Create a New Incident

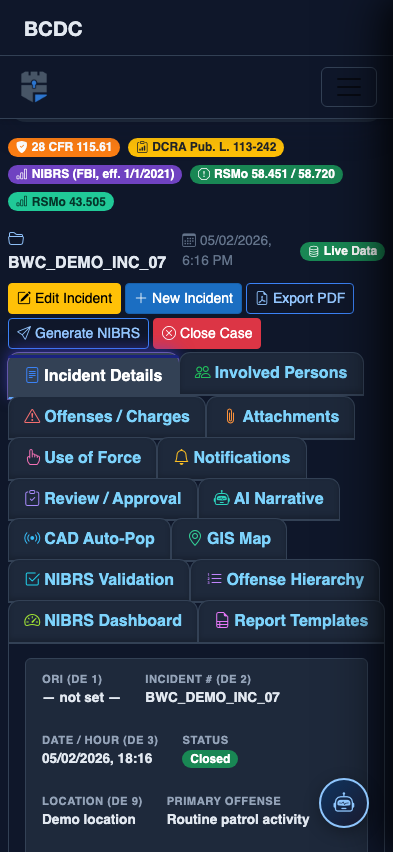point(184,298)
